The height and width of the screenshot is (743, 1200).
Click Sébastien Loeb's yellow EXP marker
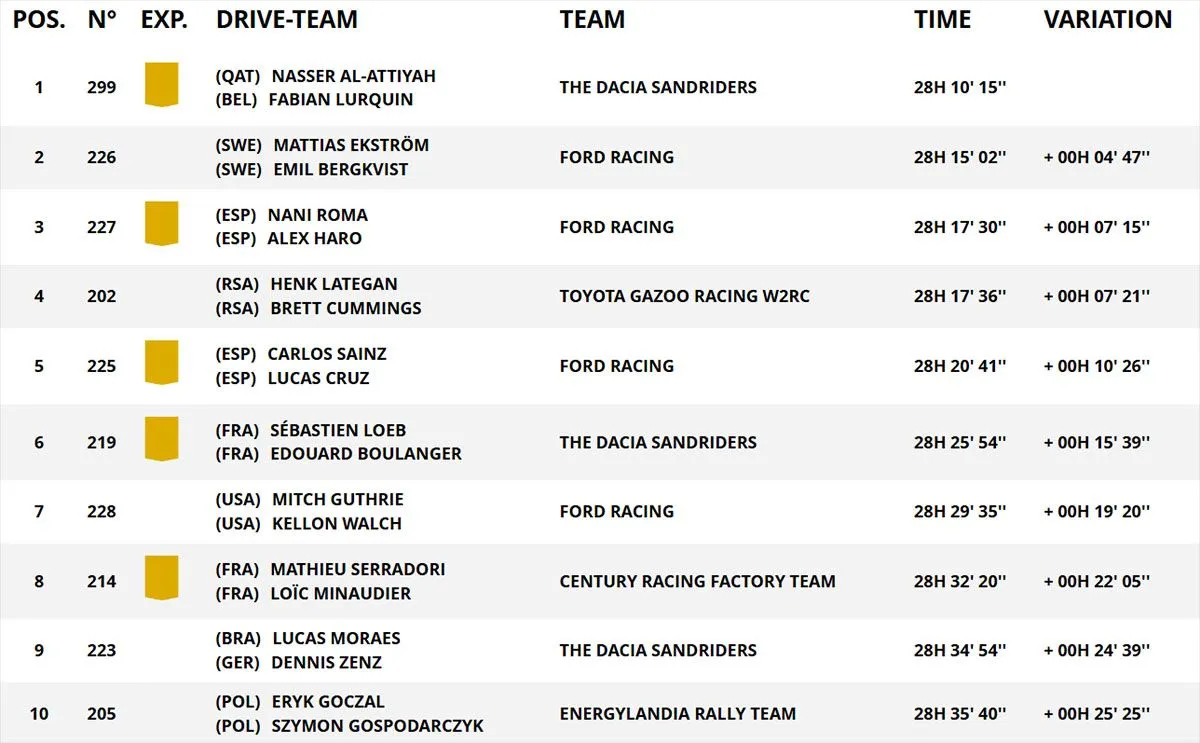point(161,440)
